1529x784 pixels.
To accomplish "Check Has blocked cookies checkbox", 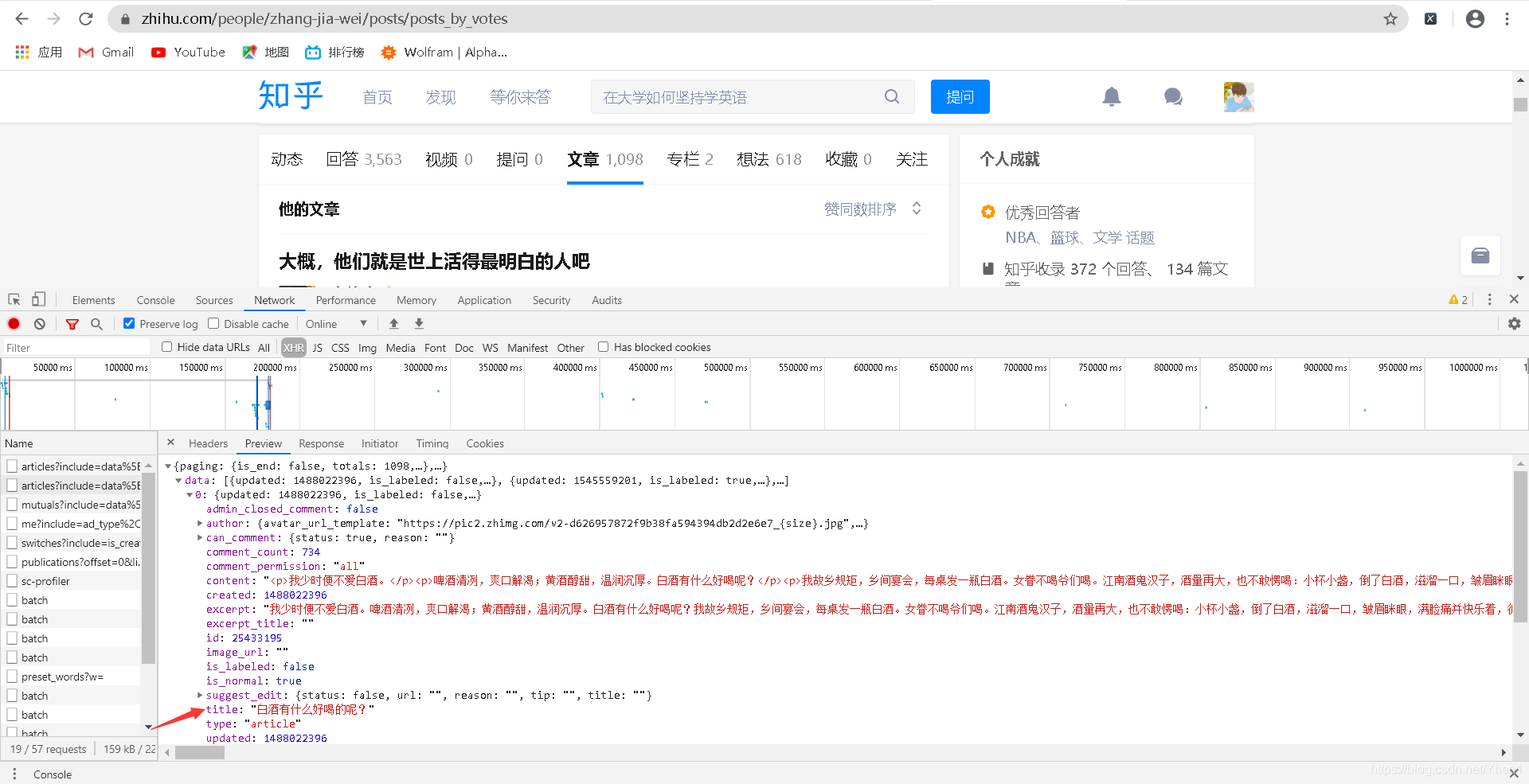I will click(x=604, y=346).
